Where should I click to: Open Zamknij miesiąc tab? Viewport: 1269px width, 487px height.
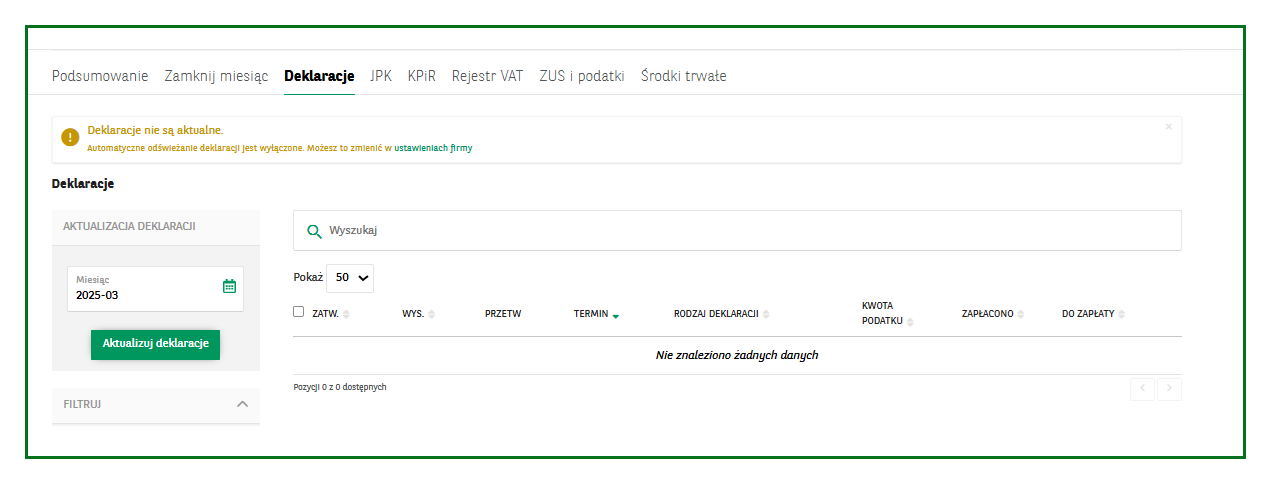(x=216, y=76)
